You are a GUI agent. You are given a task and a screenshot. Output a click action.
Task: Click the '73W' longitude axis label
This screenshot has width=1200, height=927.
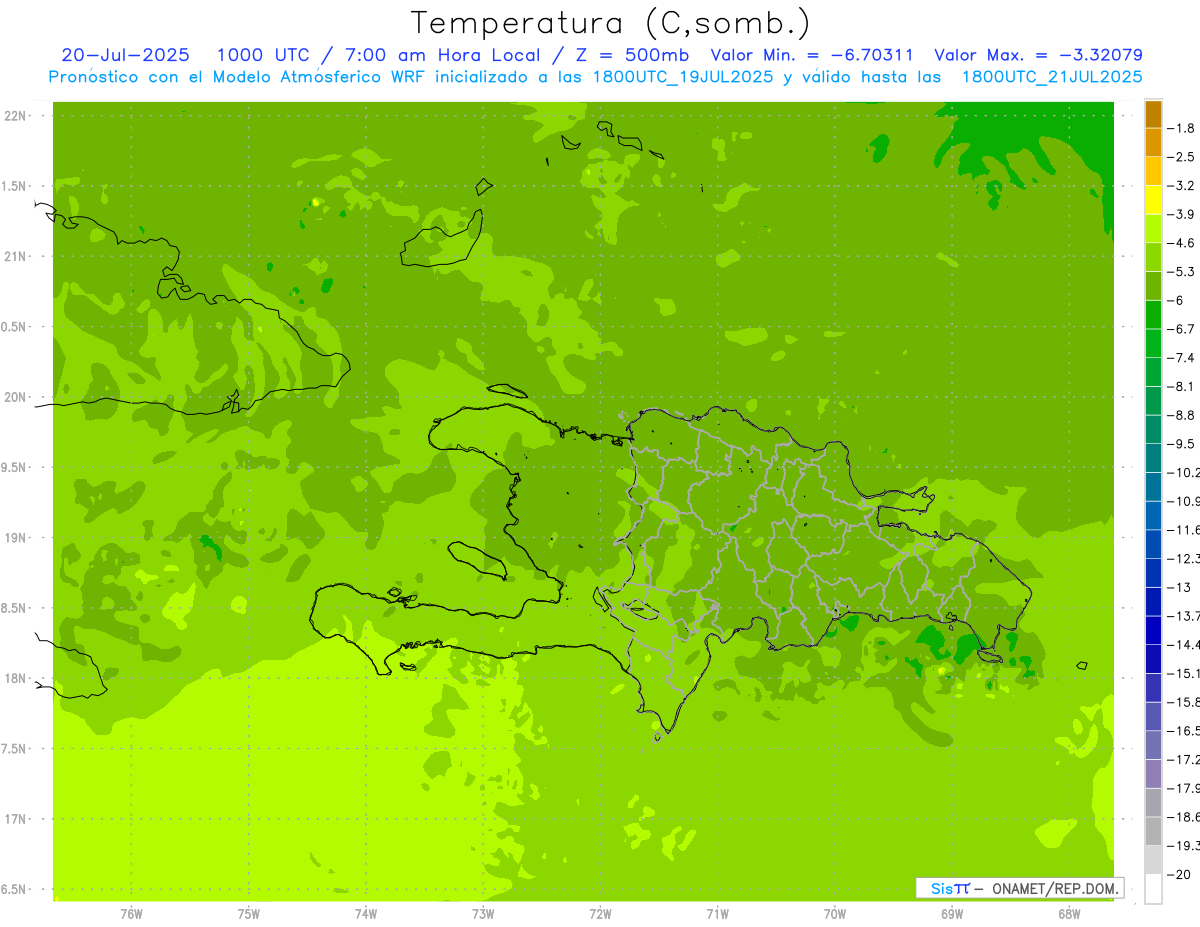click(483, 913)
